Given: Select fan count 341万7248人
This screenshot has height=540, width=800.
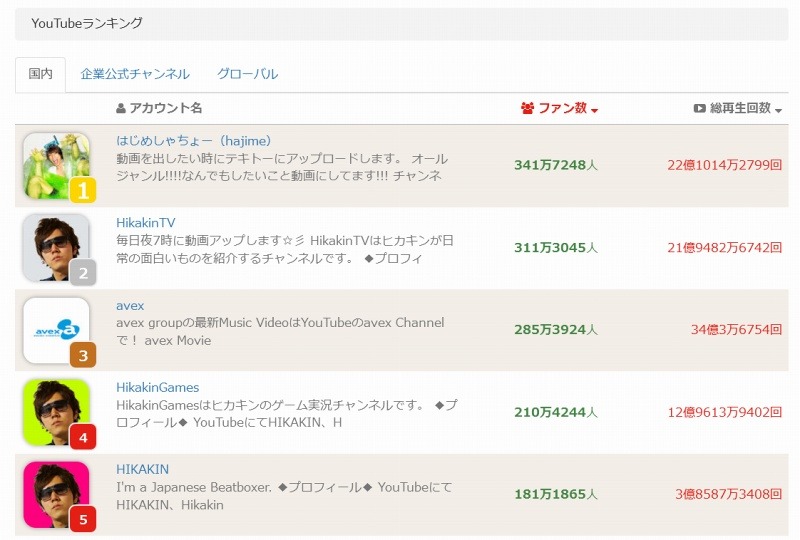Looking at the screenshot, I should 556,165.
